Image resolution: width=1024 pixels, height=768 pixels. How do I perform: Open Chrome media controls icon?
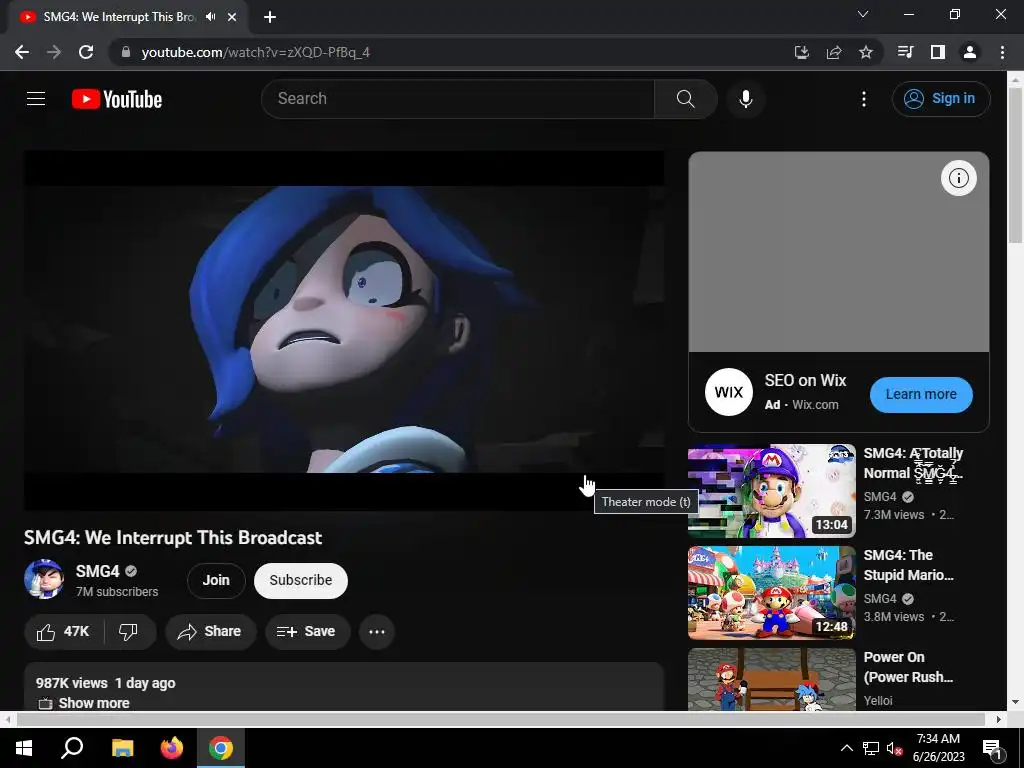click(905, 52)
